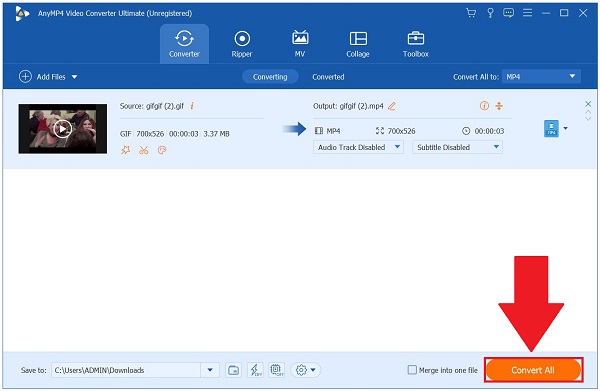The height and width of the screenshot is (391, 600).
Task: Open the MV tab
Action: click(300, 44)
